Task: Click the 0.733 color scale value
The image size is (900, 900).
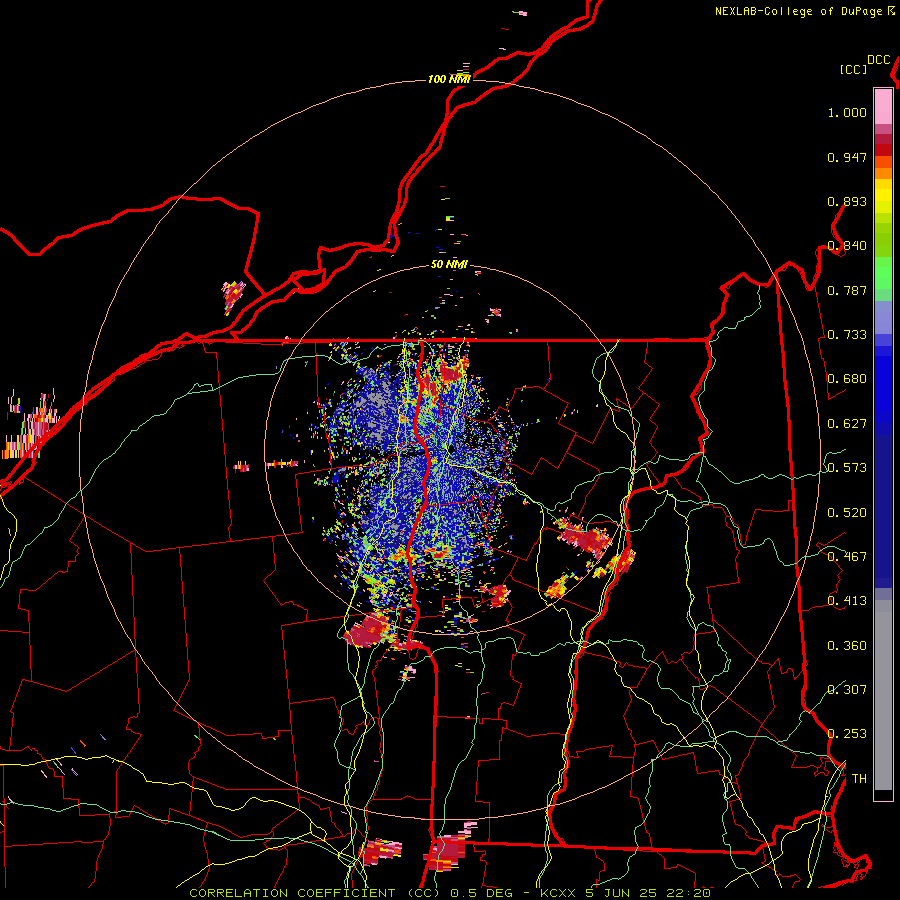Action: (847, 335)
